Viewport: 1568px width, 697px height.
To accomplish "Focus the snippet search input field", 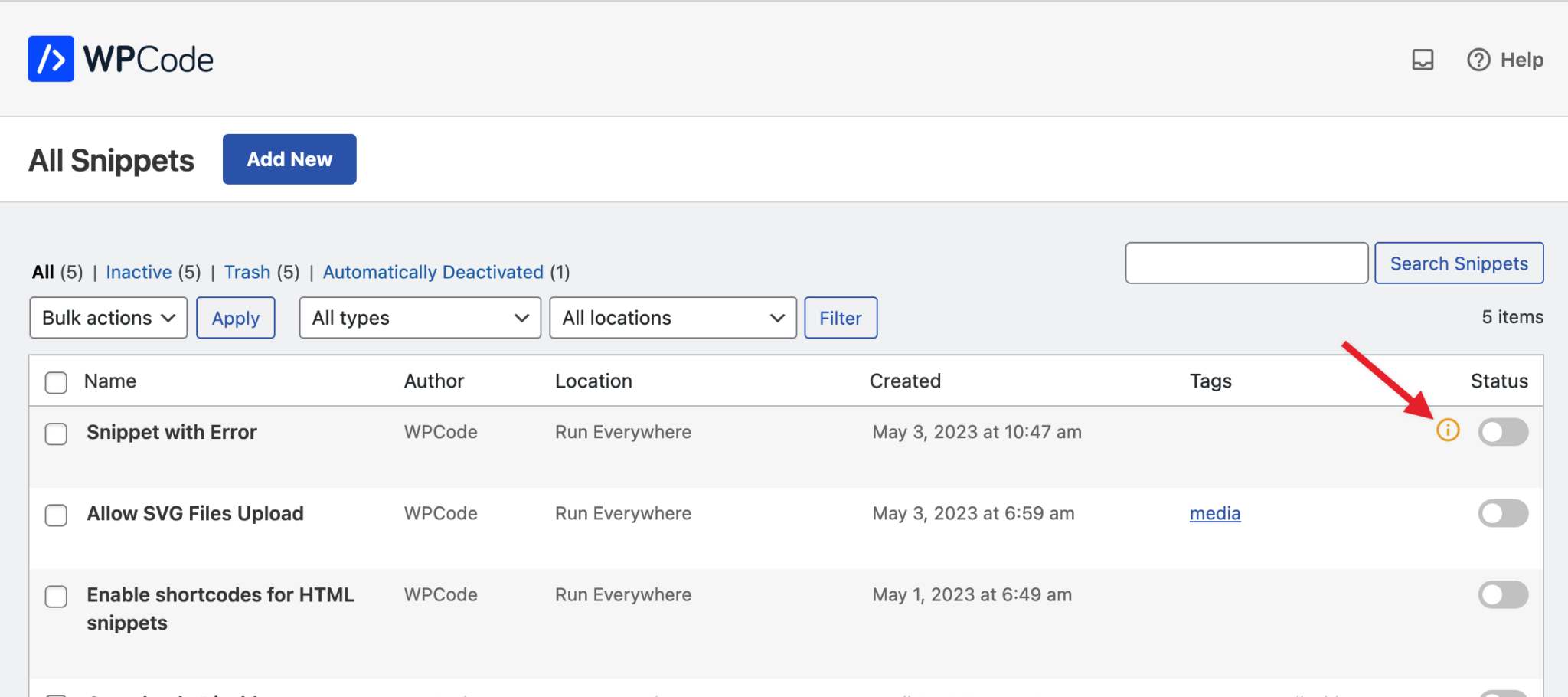I will (x=1246, y=263).
